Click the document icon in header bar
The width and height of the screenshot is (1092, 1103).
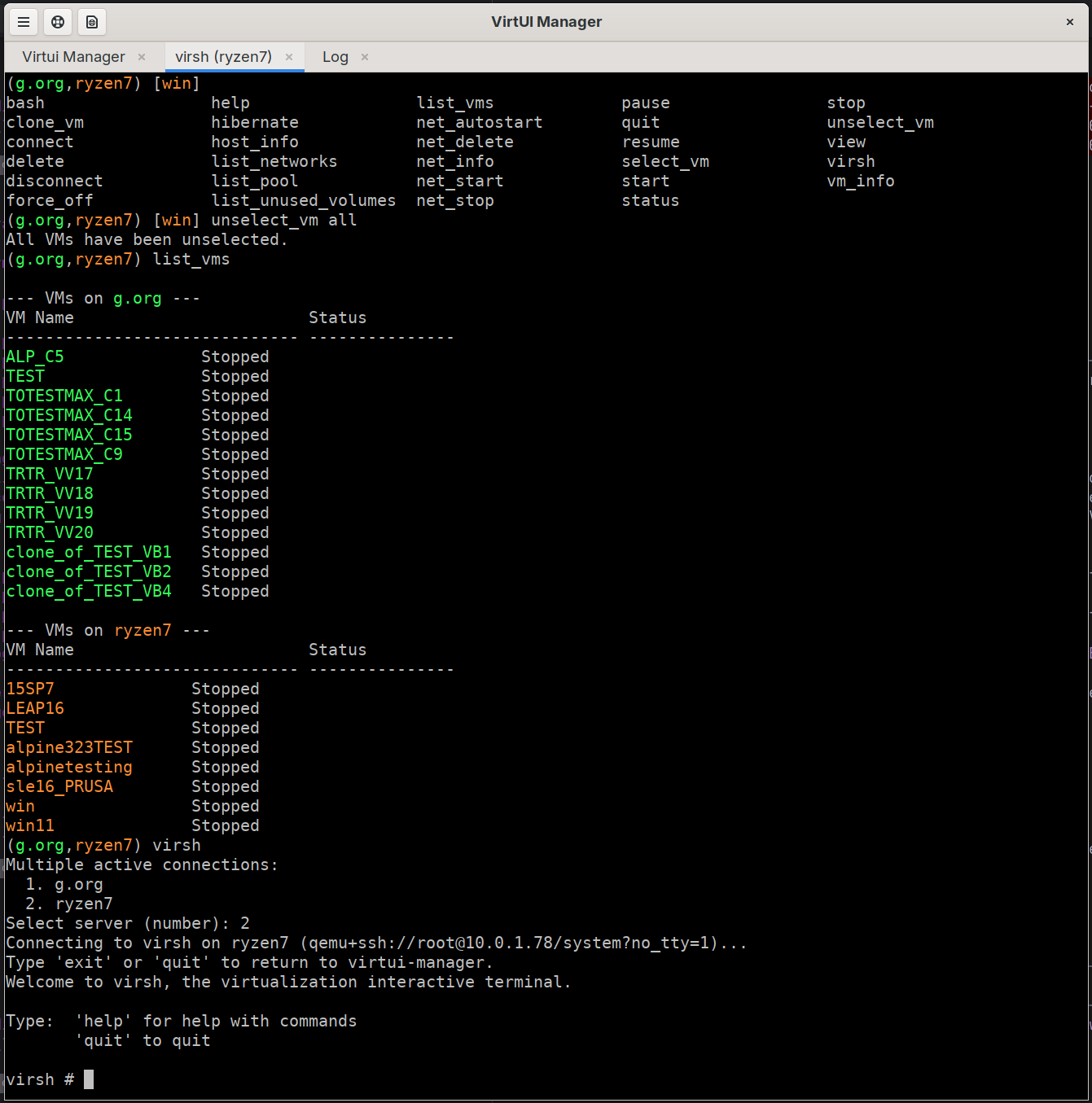(92, 22)
